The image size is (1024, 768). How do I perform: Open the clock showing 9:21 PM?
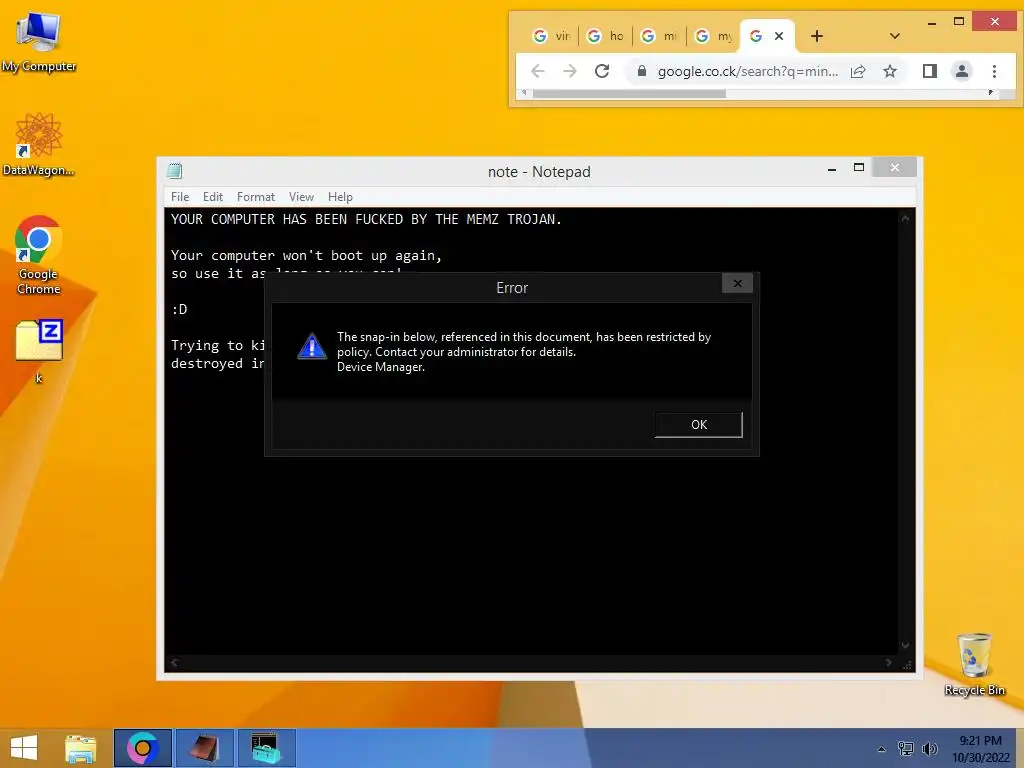pyautogui.click(x=980, y=749)
